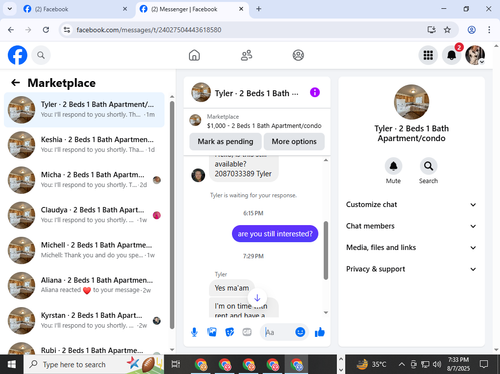500x374 pixels.
Task: Open Windows notification center icon
Action: pos(484,364)
